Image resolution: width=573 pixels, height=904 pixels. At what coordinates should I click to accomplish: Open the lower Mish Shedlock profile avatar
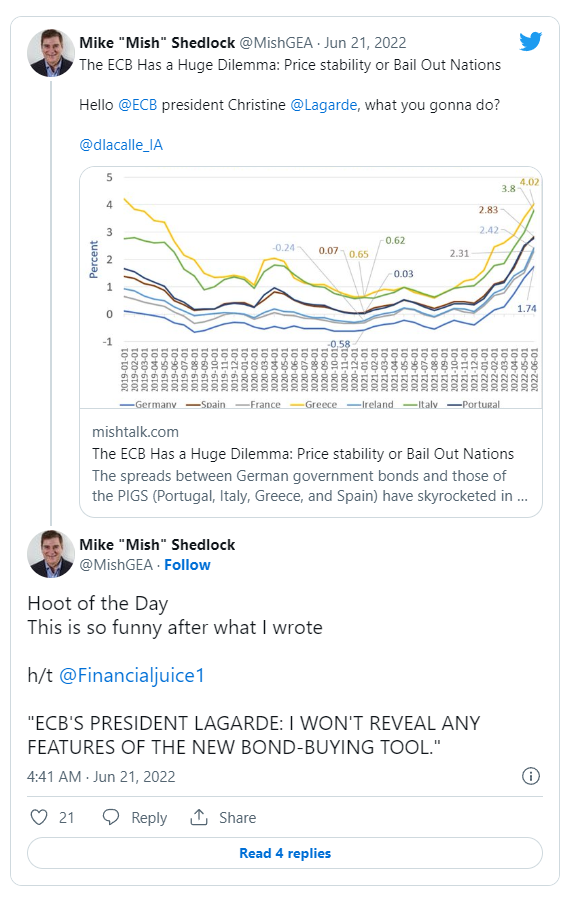tap(51, 554)
